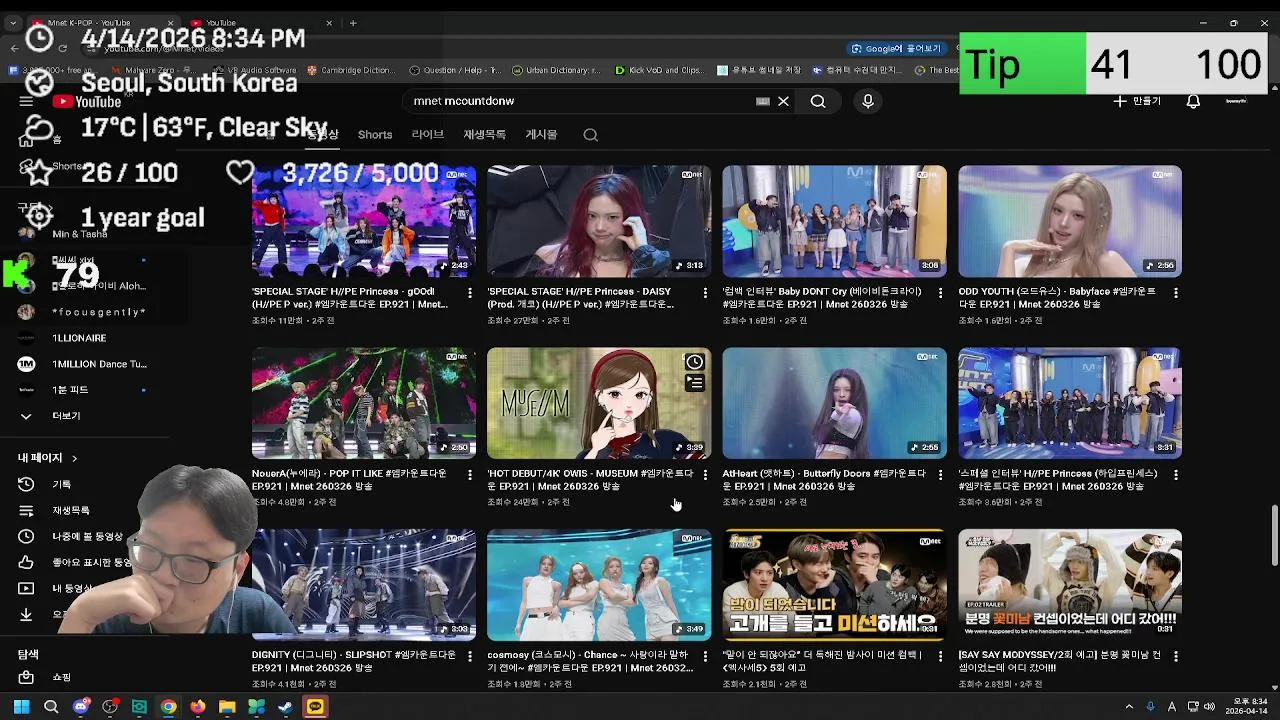The image size is (1280, 720).
Task: Open the 1MILLION Dance subscription channel
Action: tap(85, 364)
